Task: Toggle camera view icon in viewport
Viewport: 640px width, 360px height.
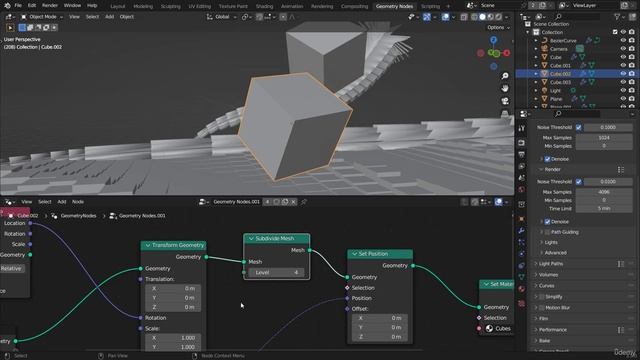Action: tap(505, 101)
